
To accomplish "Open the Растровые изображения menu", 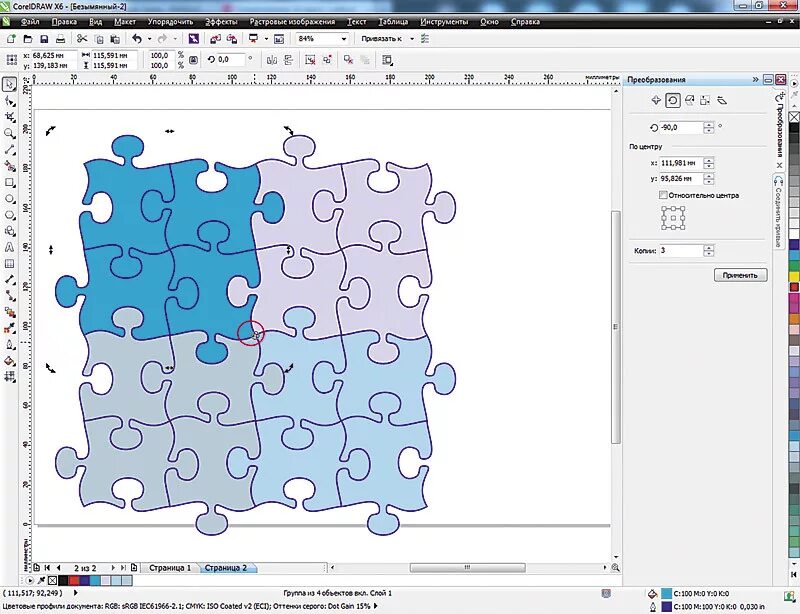I will [292, 22].
